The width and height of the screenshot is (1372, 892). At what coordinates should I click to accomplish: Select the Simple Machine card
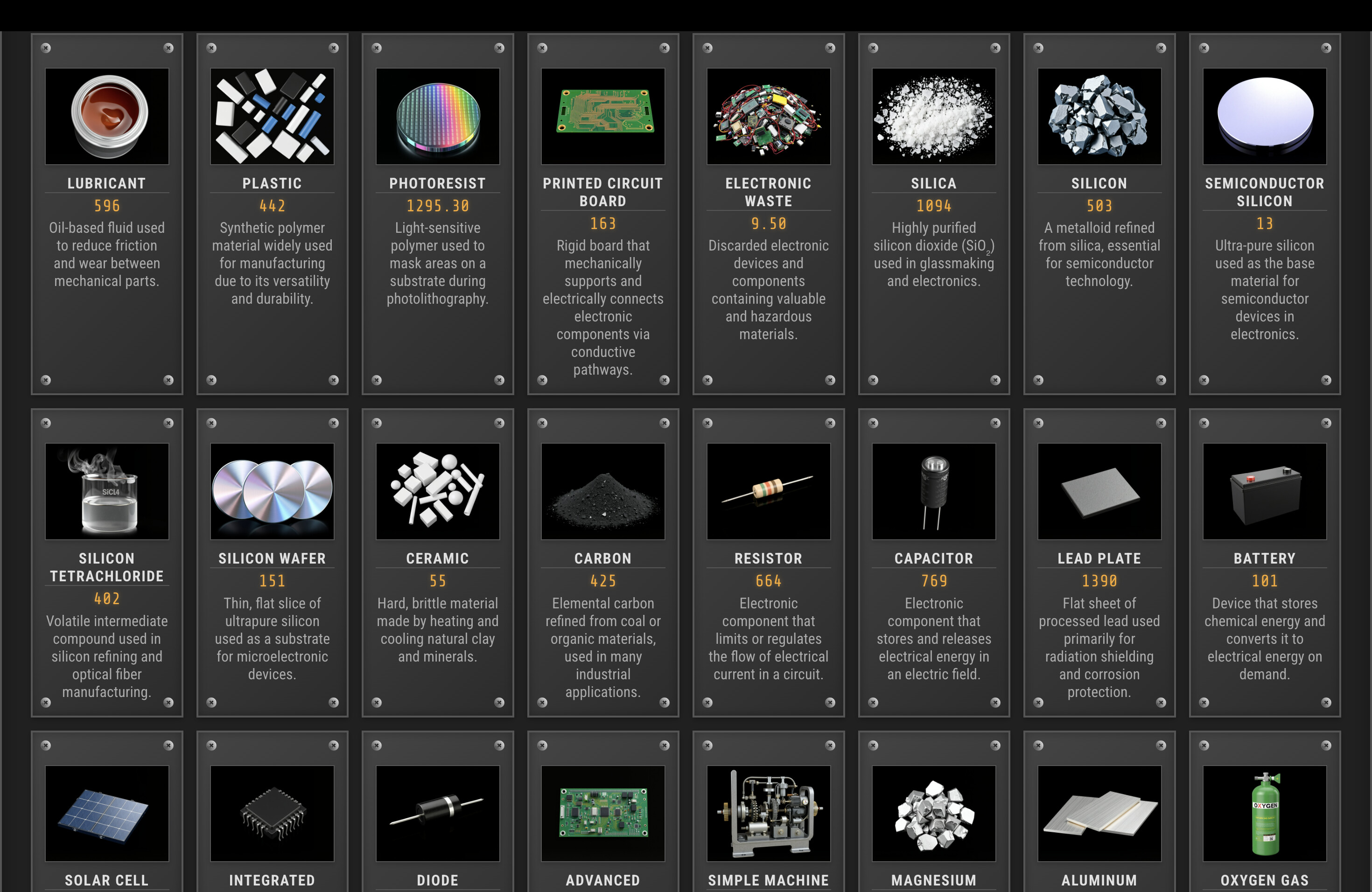[769, 813]
